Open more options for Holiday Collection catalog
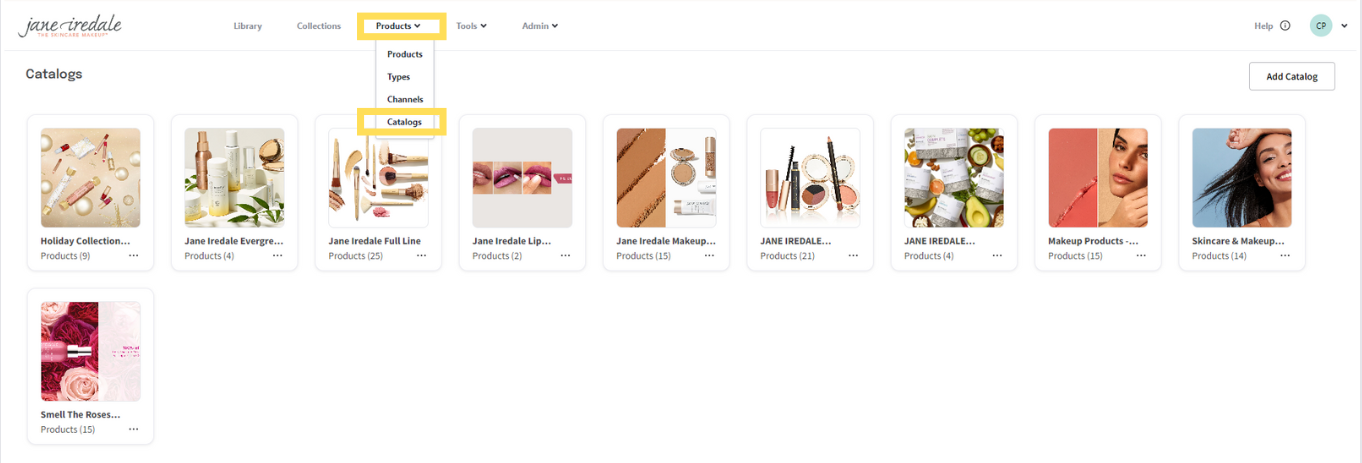The width and height of the screenshot is (1362, 463). (x=133, y=256)
